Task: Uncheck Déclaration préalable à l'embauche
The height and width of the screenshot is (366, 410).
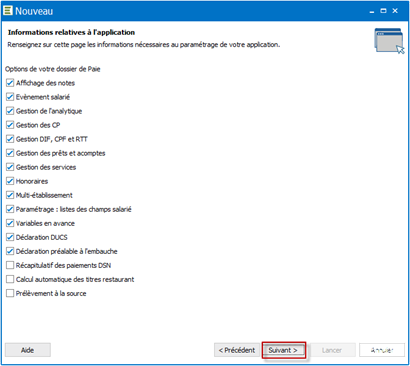Action: [10, 251]
